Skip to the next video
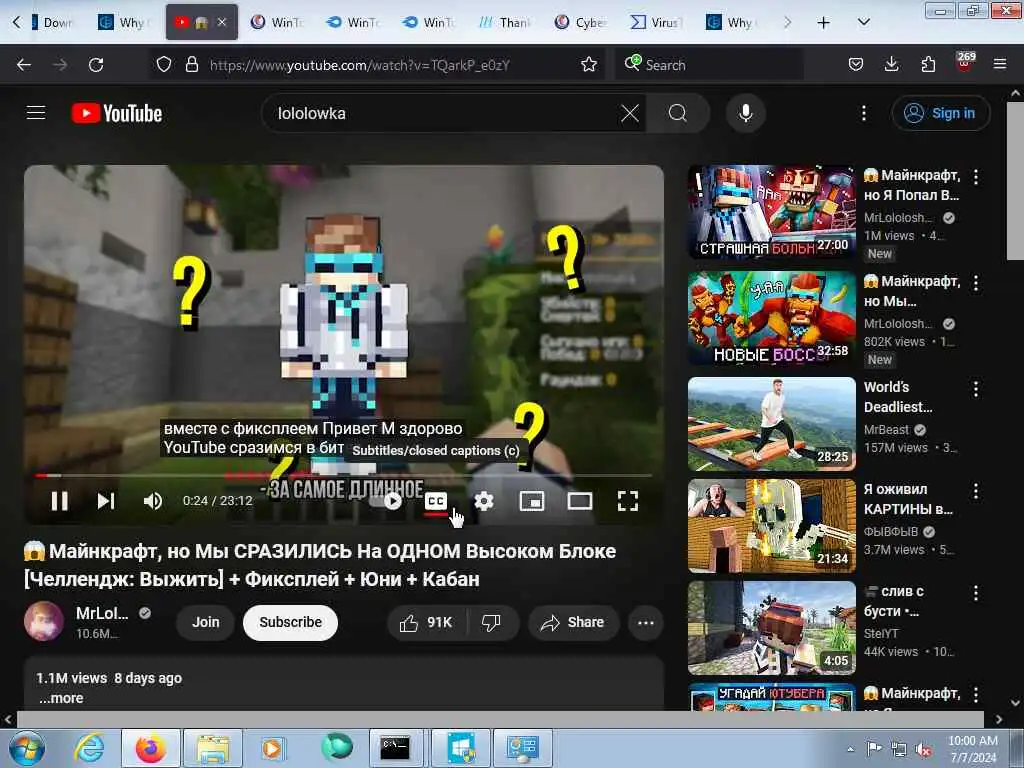Image resolution: width=1024 pixels, height=768 pixels. click(106, 501)
